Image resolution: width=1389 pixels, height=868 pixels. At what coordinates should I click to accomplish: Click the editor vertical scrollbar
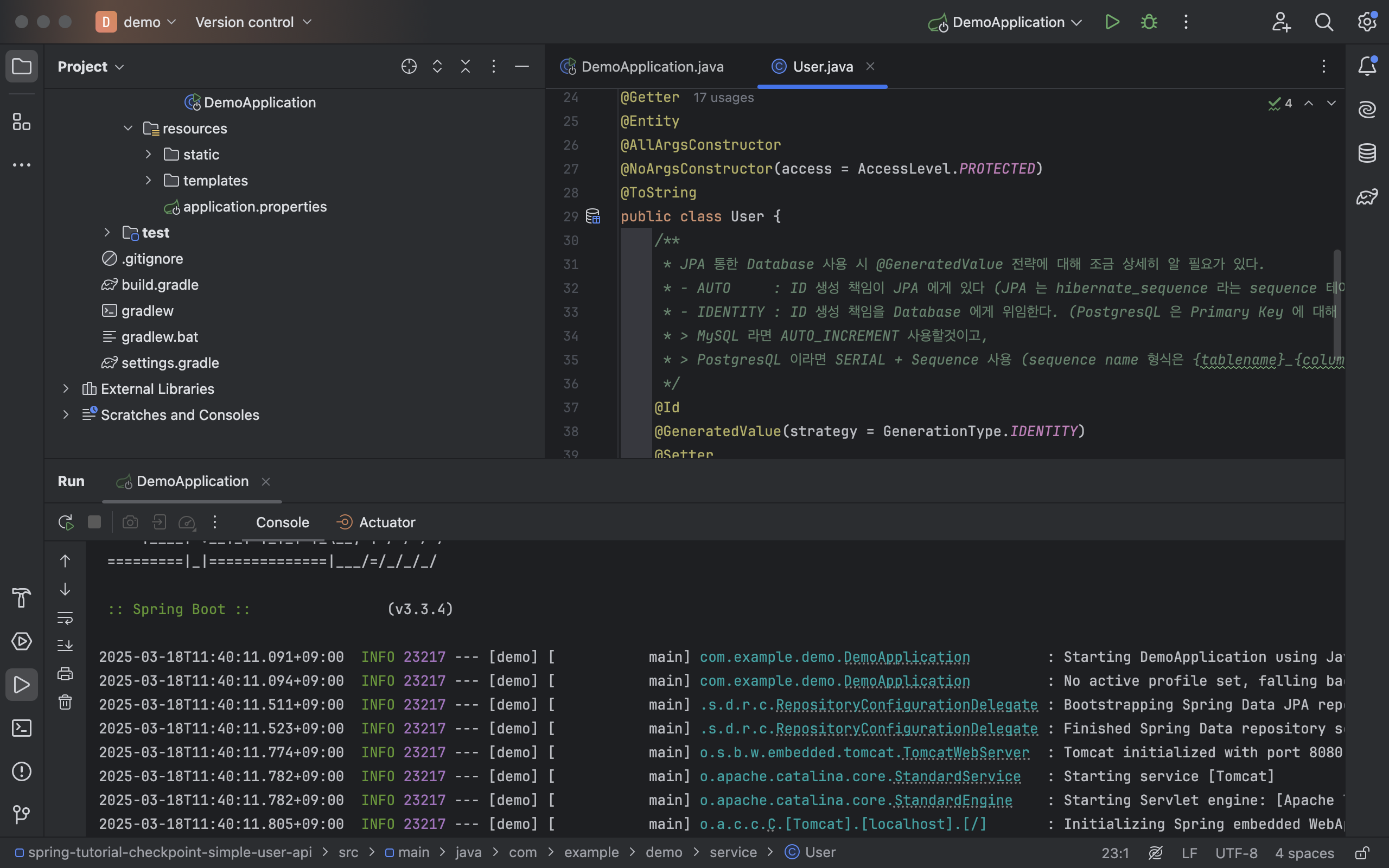tap(1337, 304)
